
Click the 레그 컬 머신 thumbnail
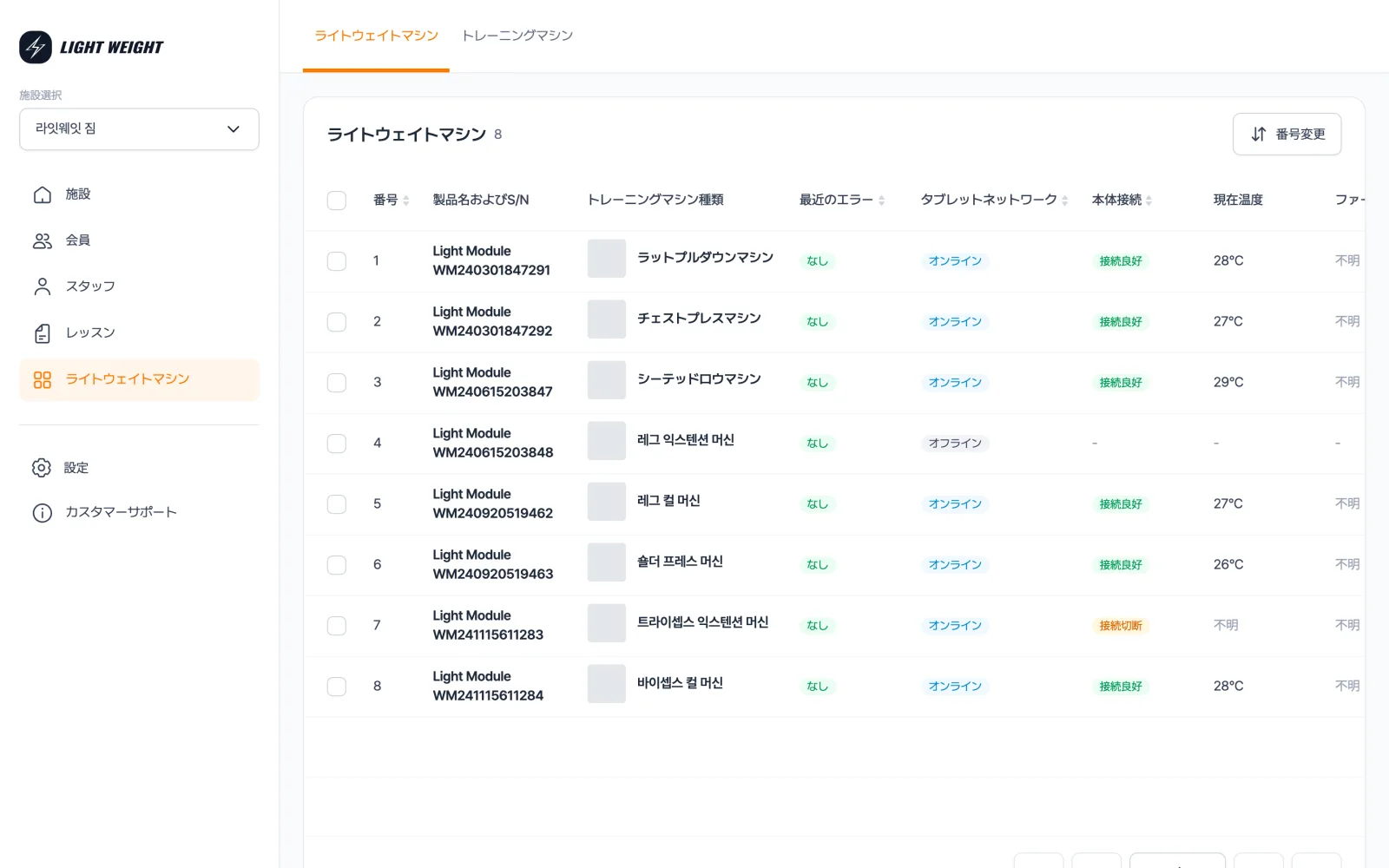click(x=606, y=502)
